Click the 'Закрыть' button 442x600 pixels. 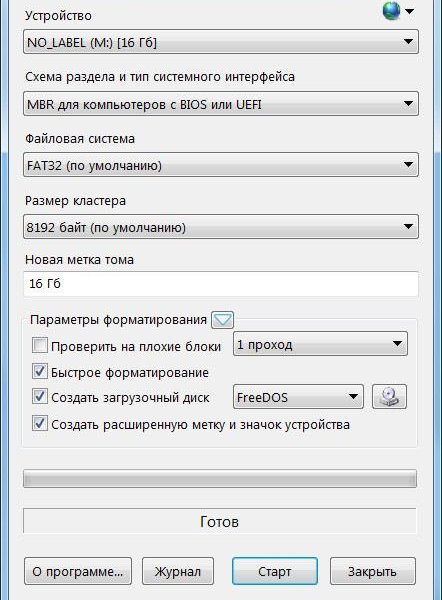372,571
